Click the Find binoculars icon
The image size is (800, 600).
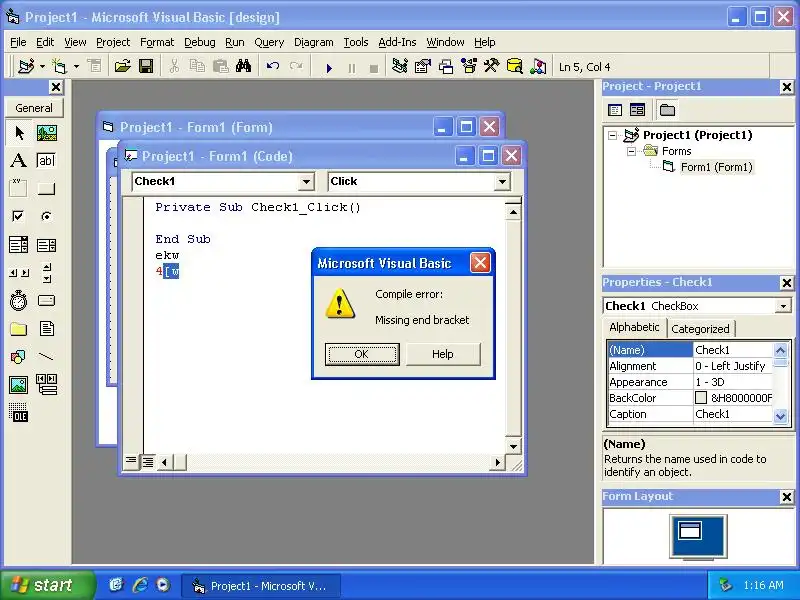pos(243,66)
